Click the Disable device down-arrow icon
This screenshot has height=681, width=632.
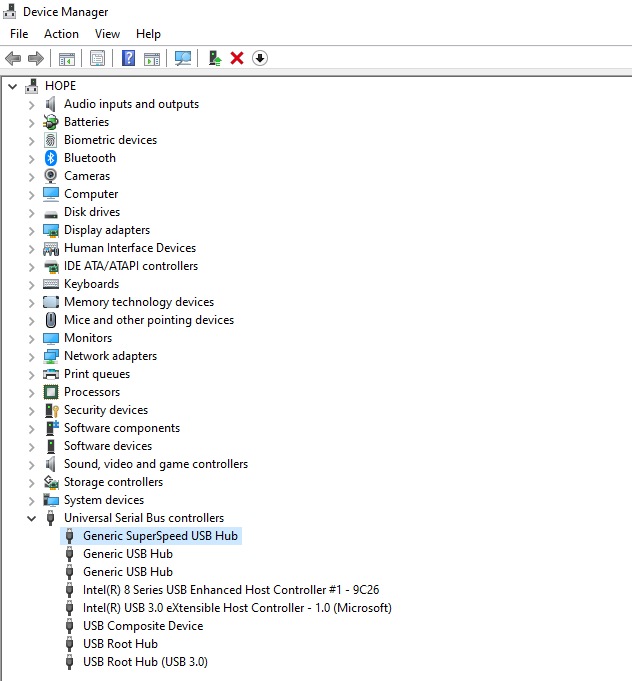260,58
